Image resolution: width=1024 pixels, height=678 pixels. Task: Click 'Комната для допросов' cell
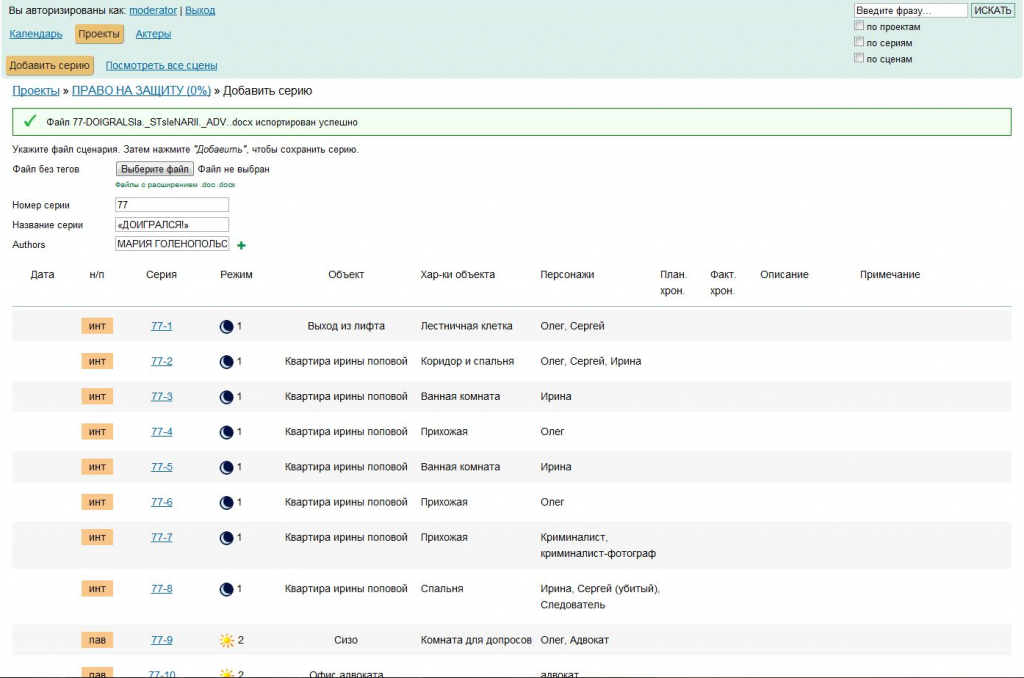476,640
